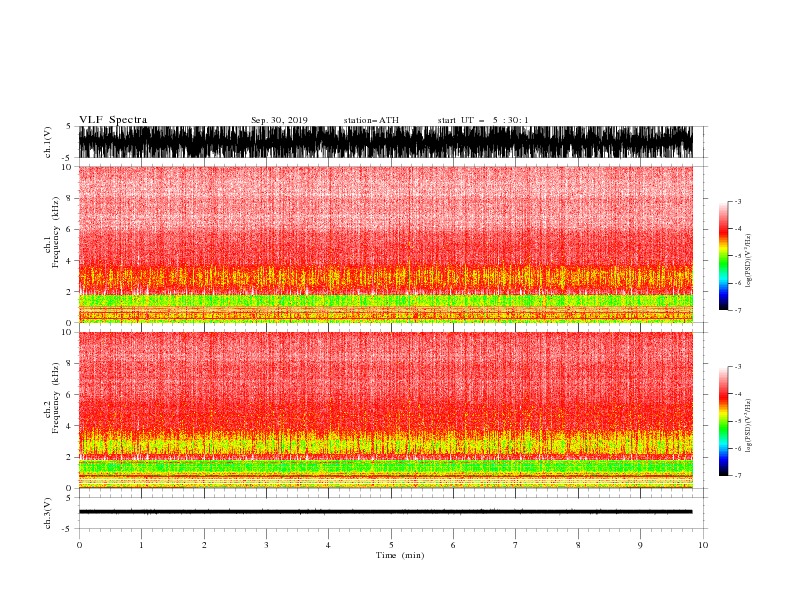Click the ch.1 voltage waveform panel
The height and width of the screenshot is (612, 792).
385,142
